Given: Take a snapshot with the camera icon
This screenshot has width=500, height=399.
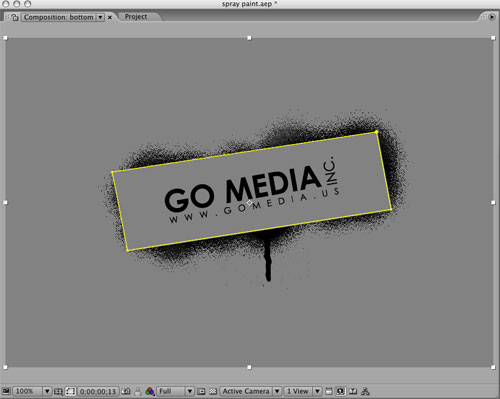Looking at the screenshot, I should 126,391.
